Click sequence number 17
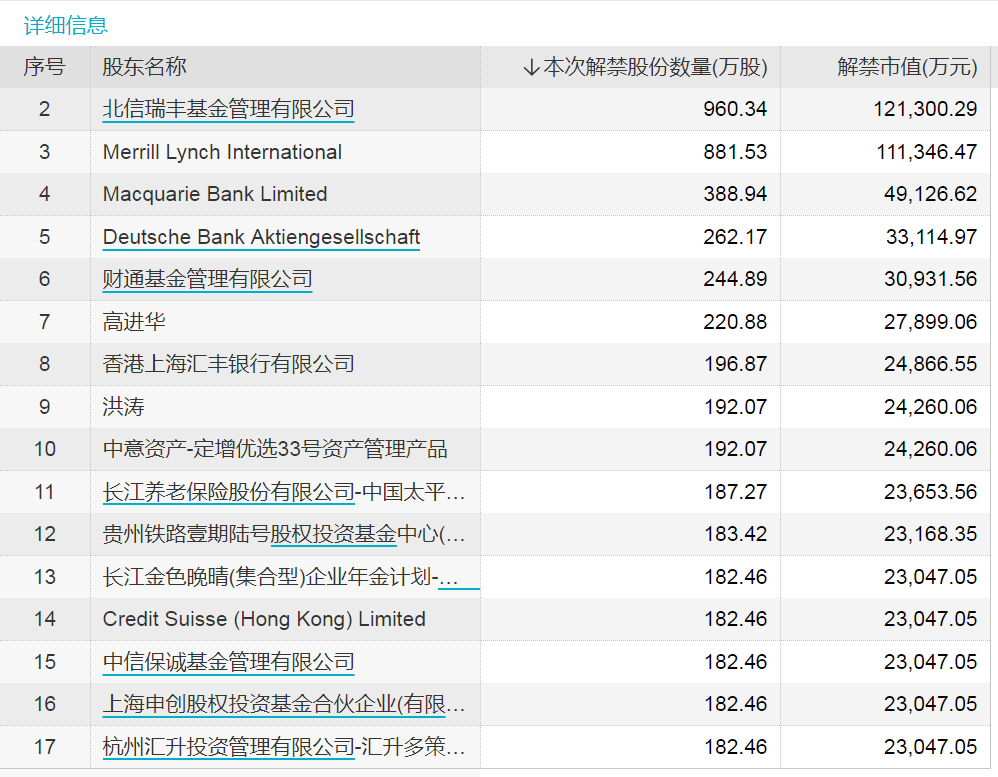Screen dimensions: 998x777 pyautogui.click(x=45, y=746)
